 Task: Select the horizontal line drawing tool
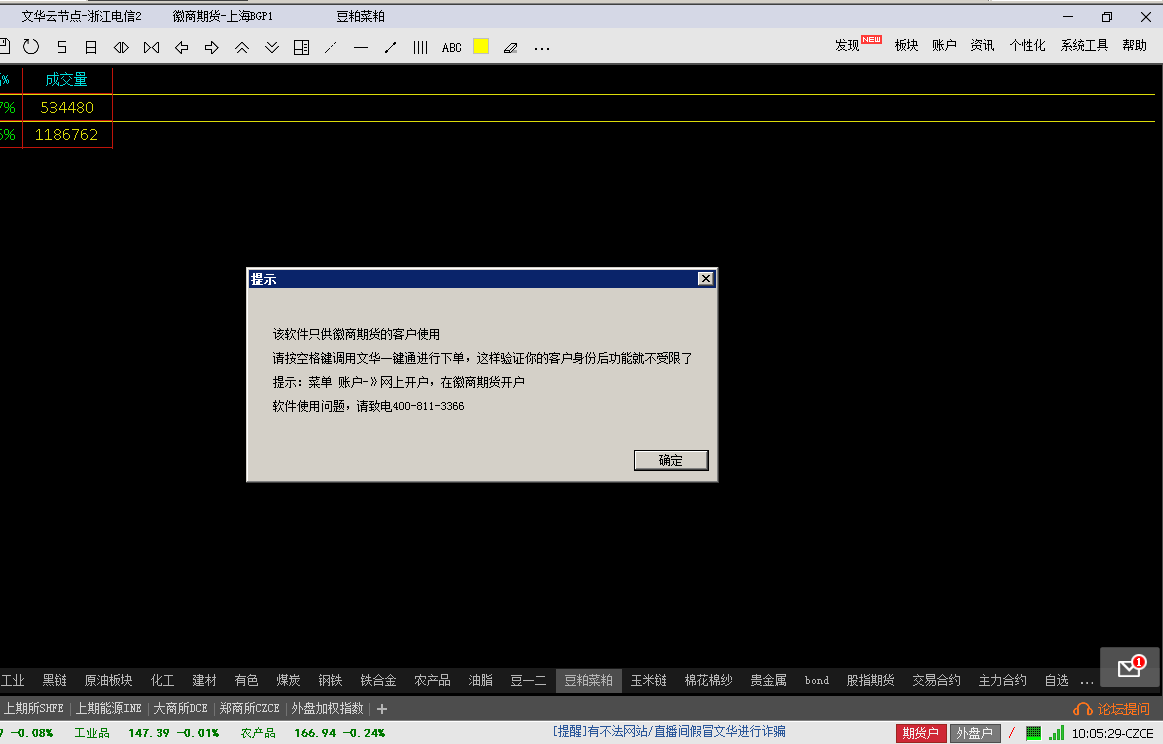361,47
